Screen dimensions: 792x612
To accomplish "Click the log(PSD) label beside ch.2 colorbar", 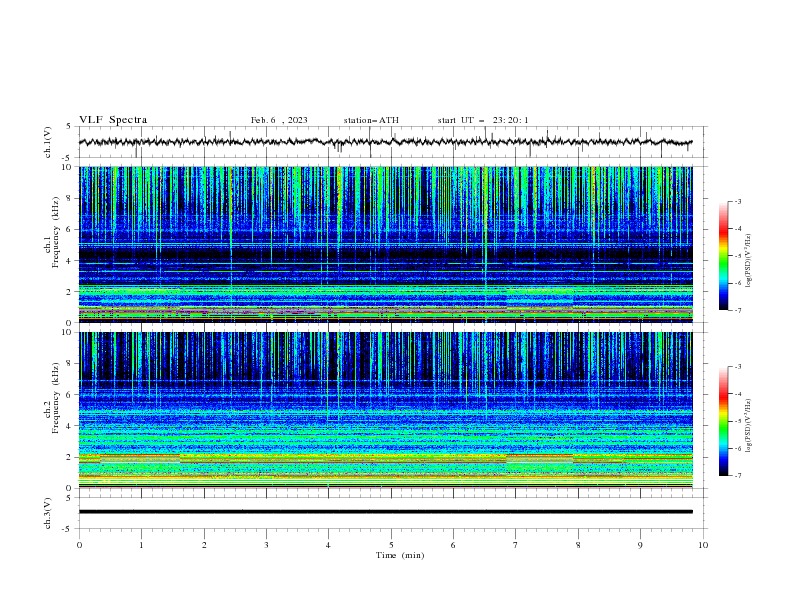I will (x=748, y=426).
